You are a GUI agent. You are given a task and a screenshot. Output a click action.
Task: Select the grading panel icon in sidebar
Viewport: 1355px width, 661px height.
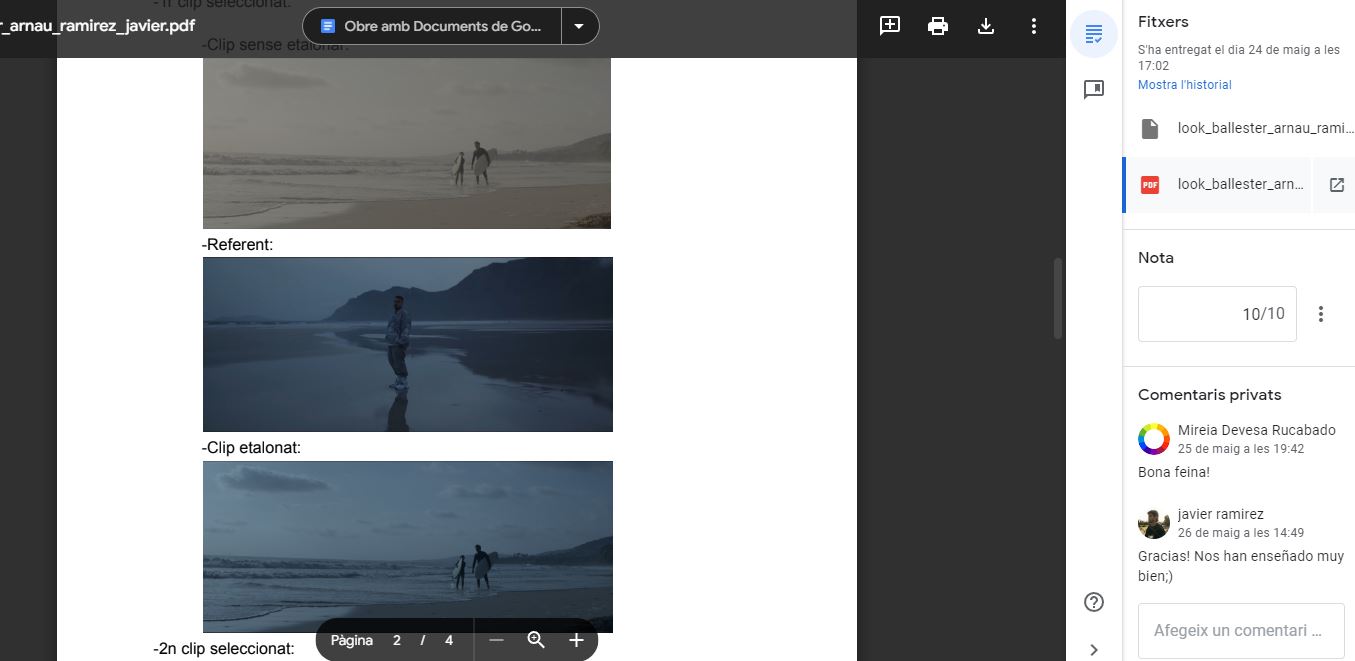[x=1094, y=35]
